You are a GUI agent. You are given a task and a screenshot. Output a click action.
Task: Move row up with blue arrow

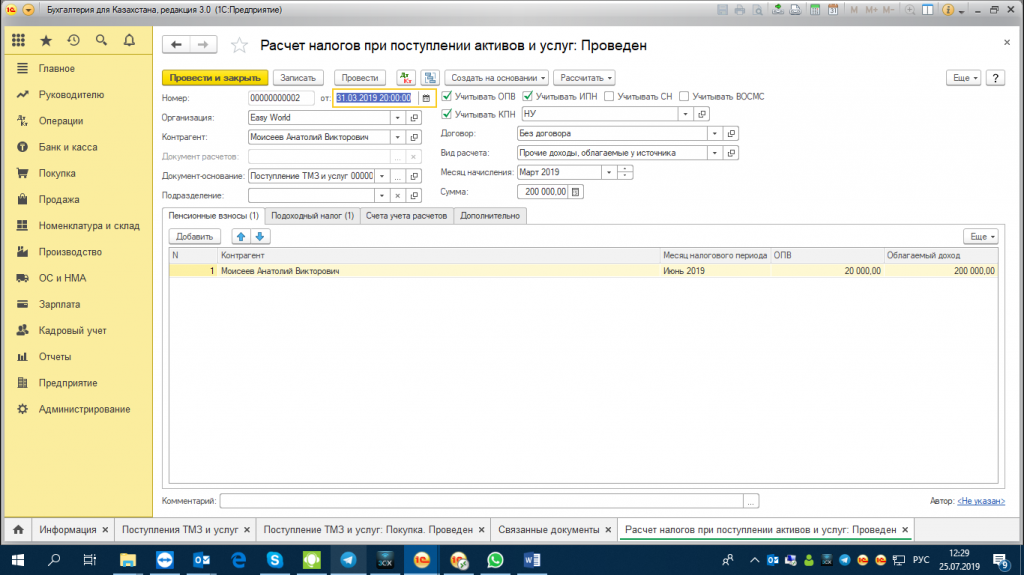(x=241, y=237)
